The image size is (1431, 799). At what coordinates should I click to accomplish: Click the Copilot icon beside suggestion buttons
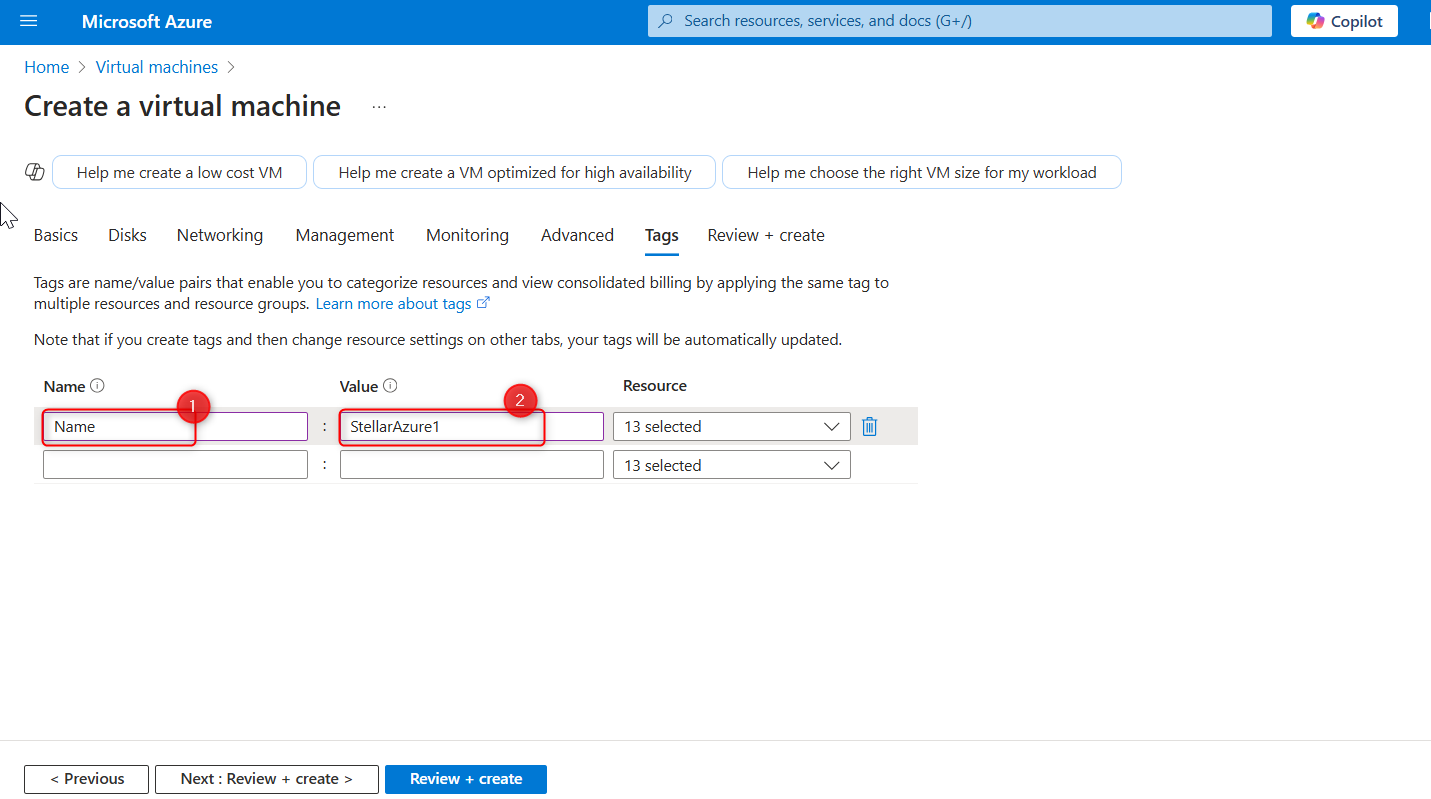(x=35, y=172)
